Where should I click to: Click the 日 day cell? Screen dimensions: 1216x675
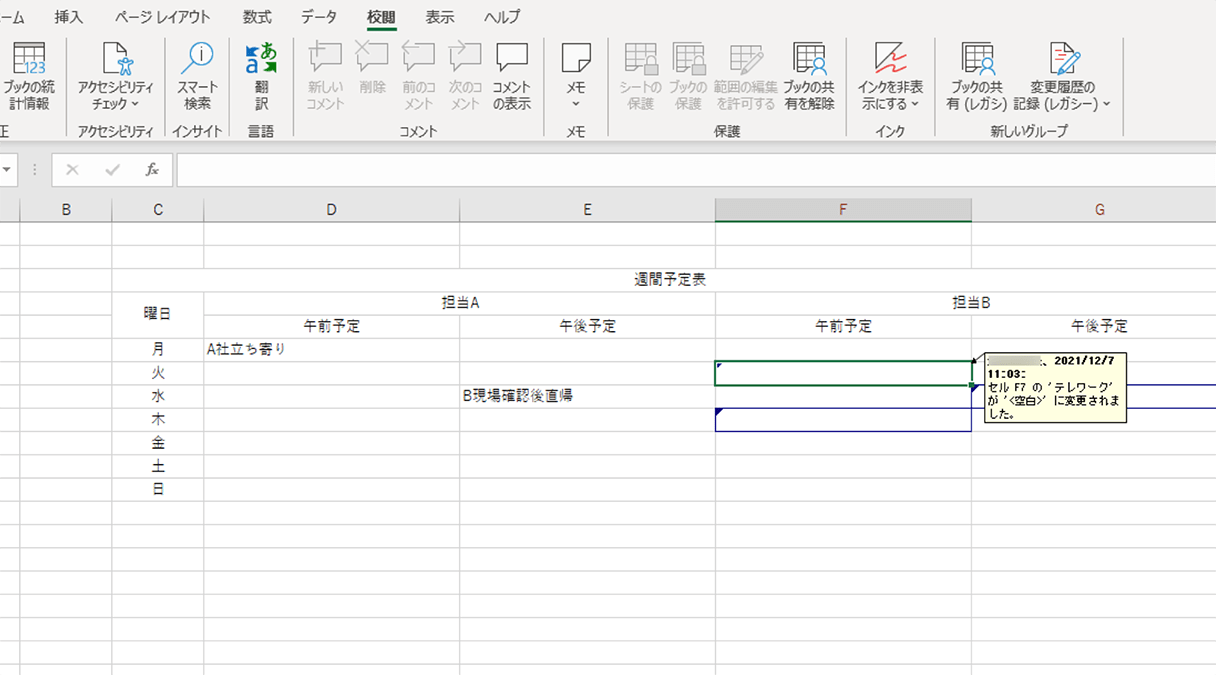pyautogui.click(x=158, y=489)
